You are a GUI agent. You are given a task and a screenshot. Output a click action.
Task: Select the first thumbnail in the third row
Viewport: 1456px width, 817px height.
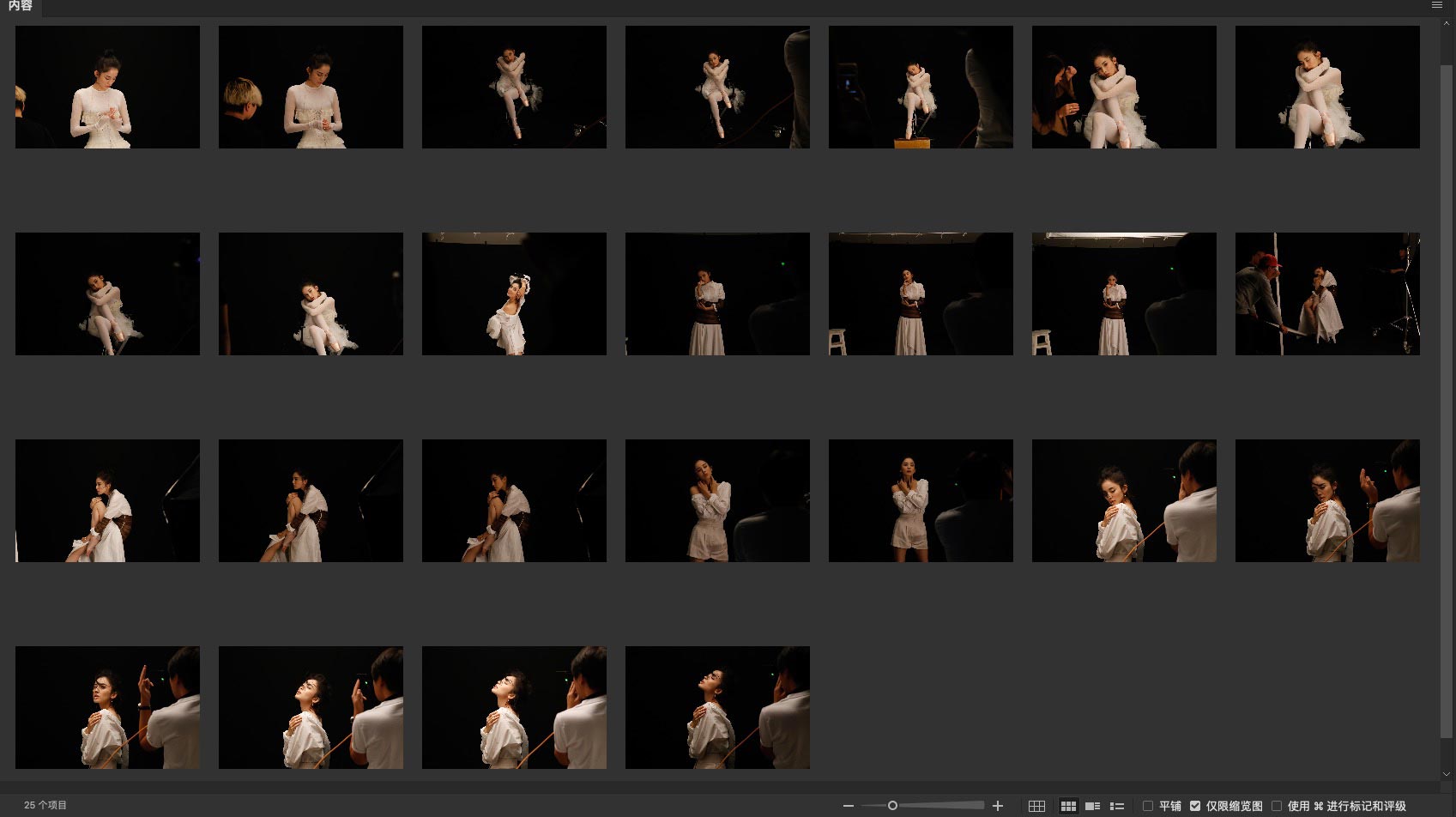coord(107,500)
